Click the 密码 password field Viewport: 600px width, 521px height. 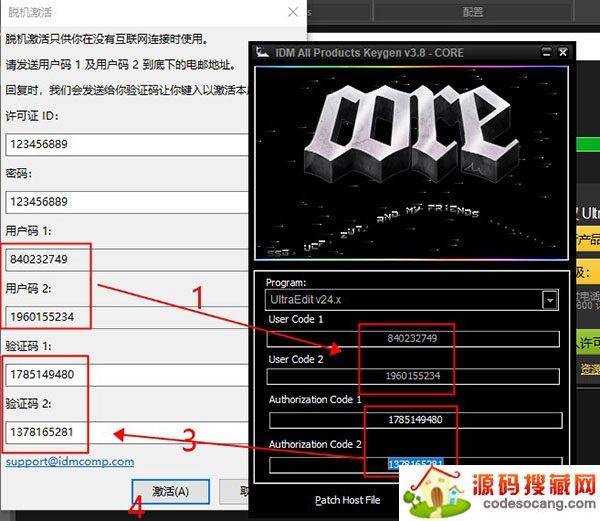coord(127,202)
